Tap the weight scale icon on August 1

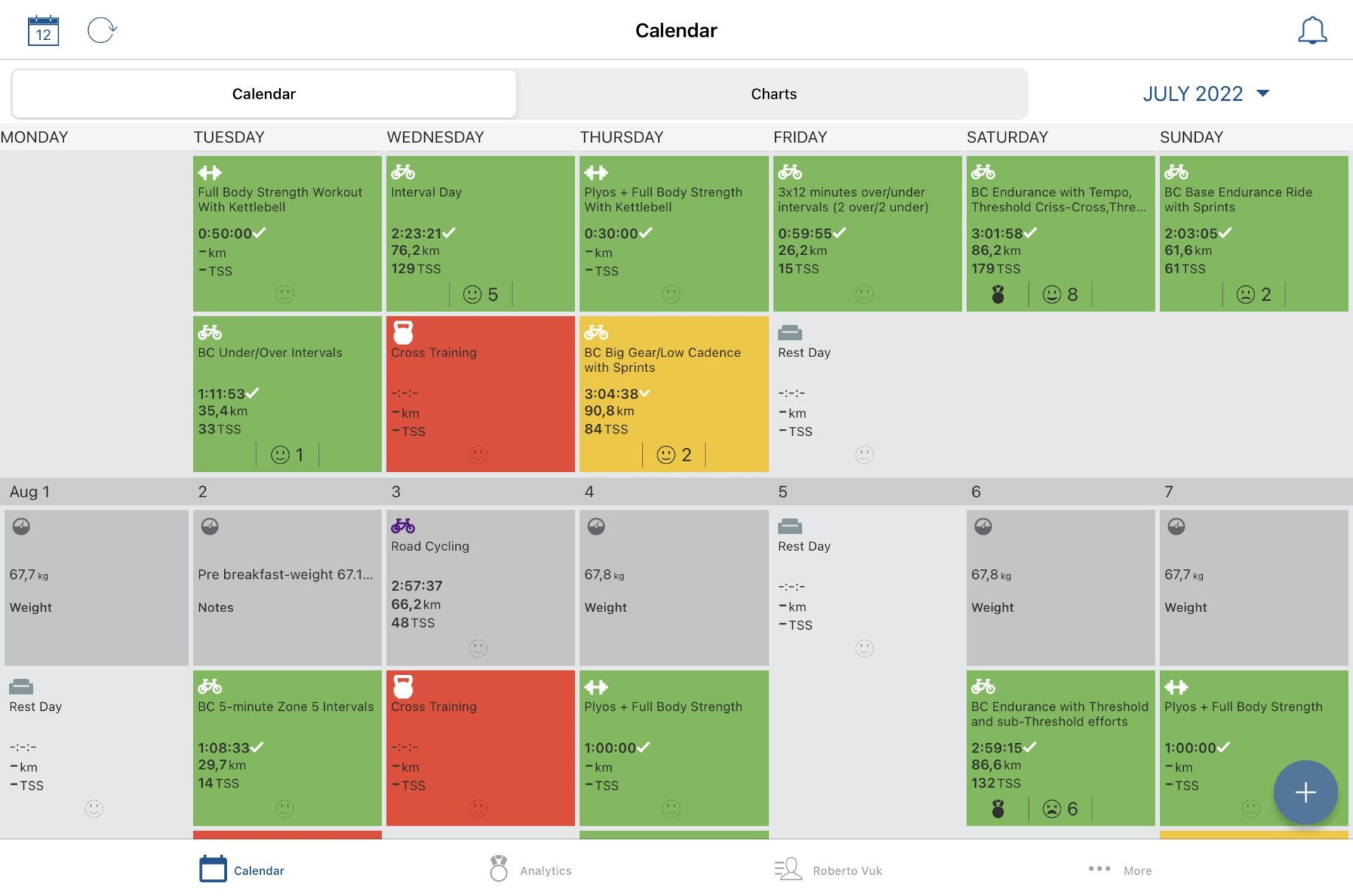pyautogui.click(x=22, y=525)
